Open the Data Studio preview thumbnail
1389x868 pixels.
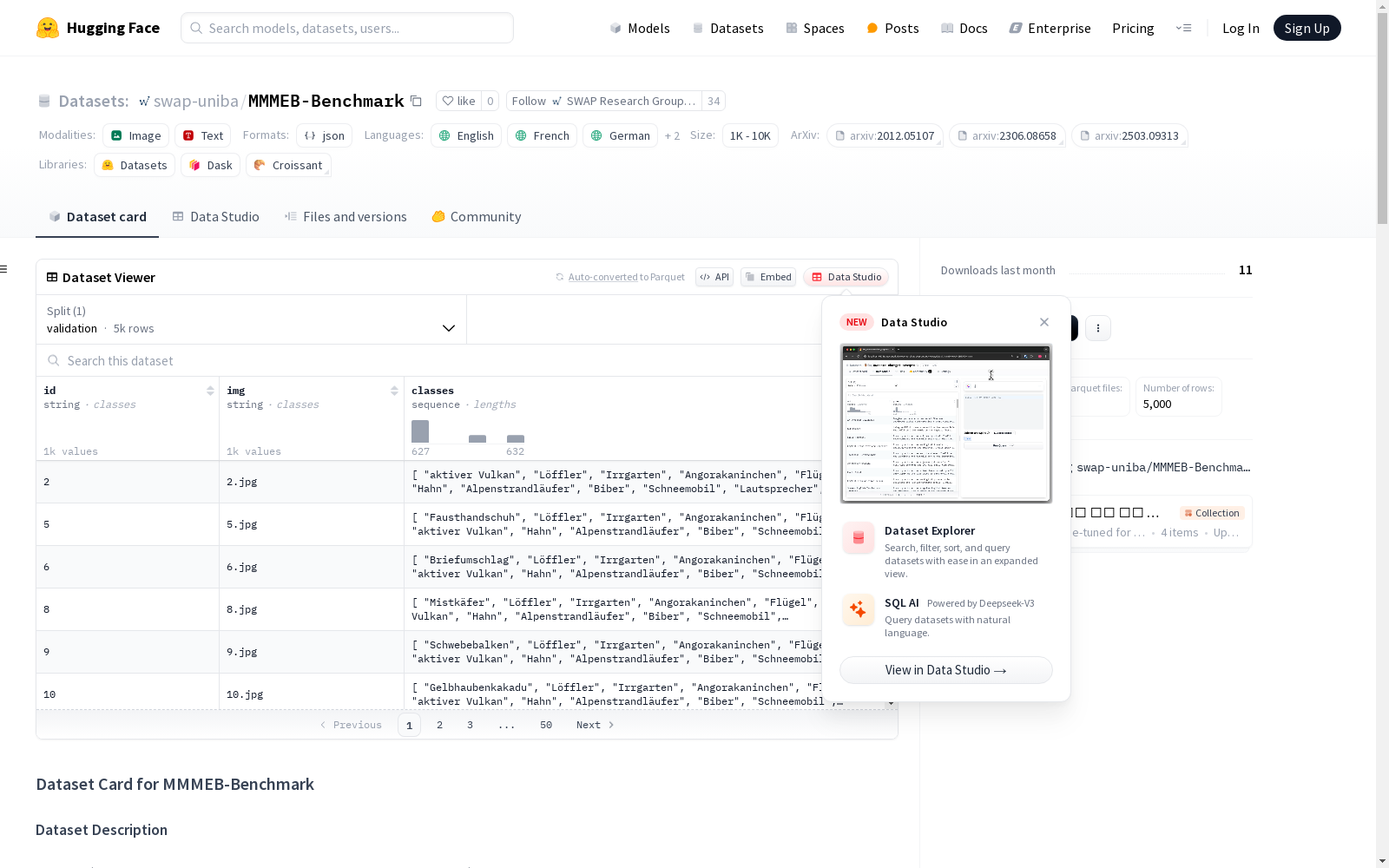(x=946, y=424)
